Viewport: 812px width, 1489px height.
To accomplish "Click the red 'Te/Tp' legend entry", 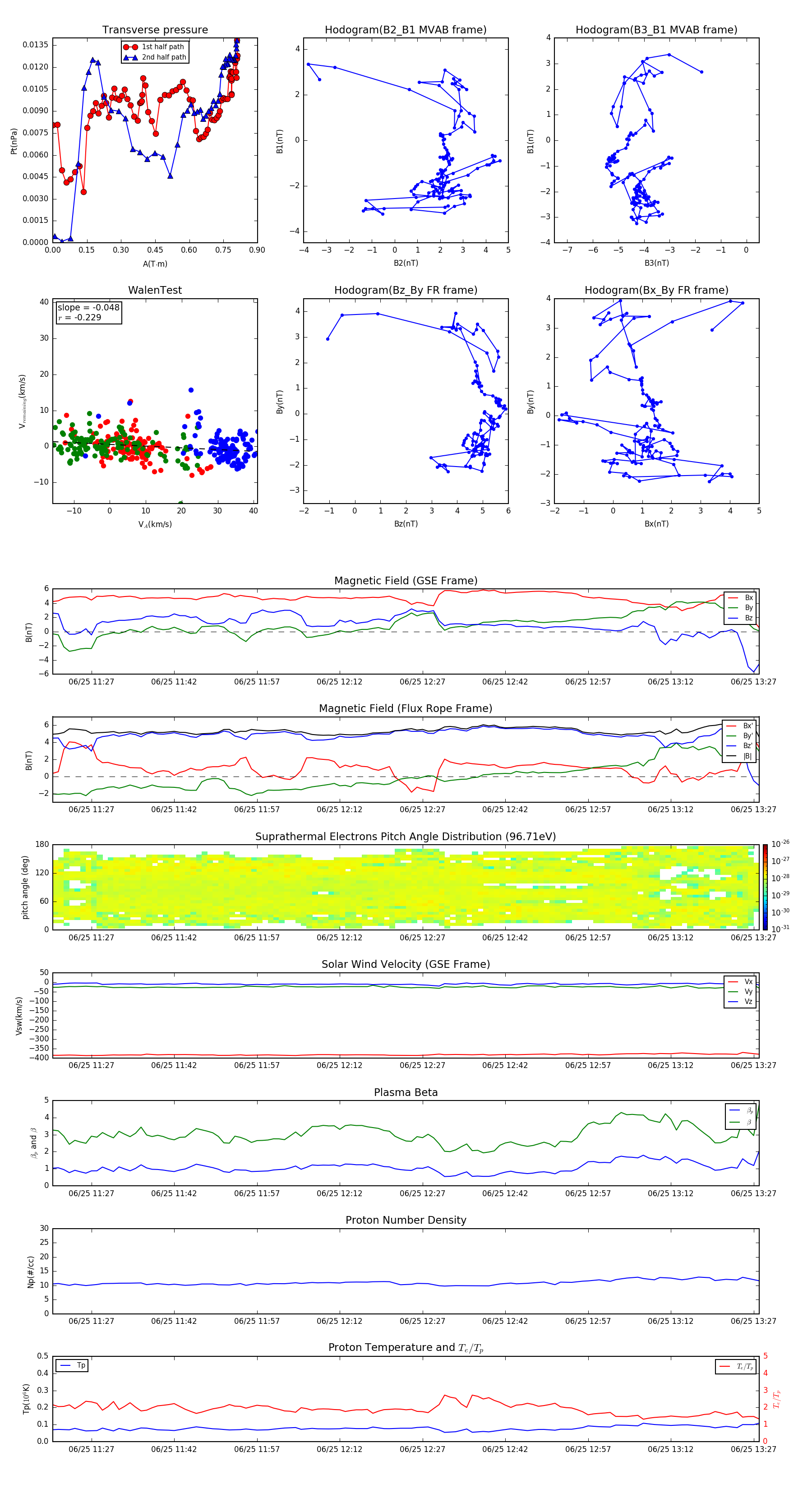I will 735,1366.
